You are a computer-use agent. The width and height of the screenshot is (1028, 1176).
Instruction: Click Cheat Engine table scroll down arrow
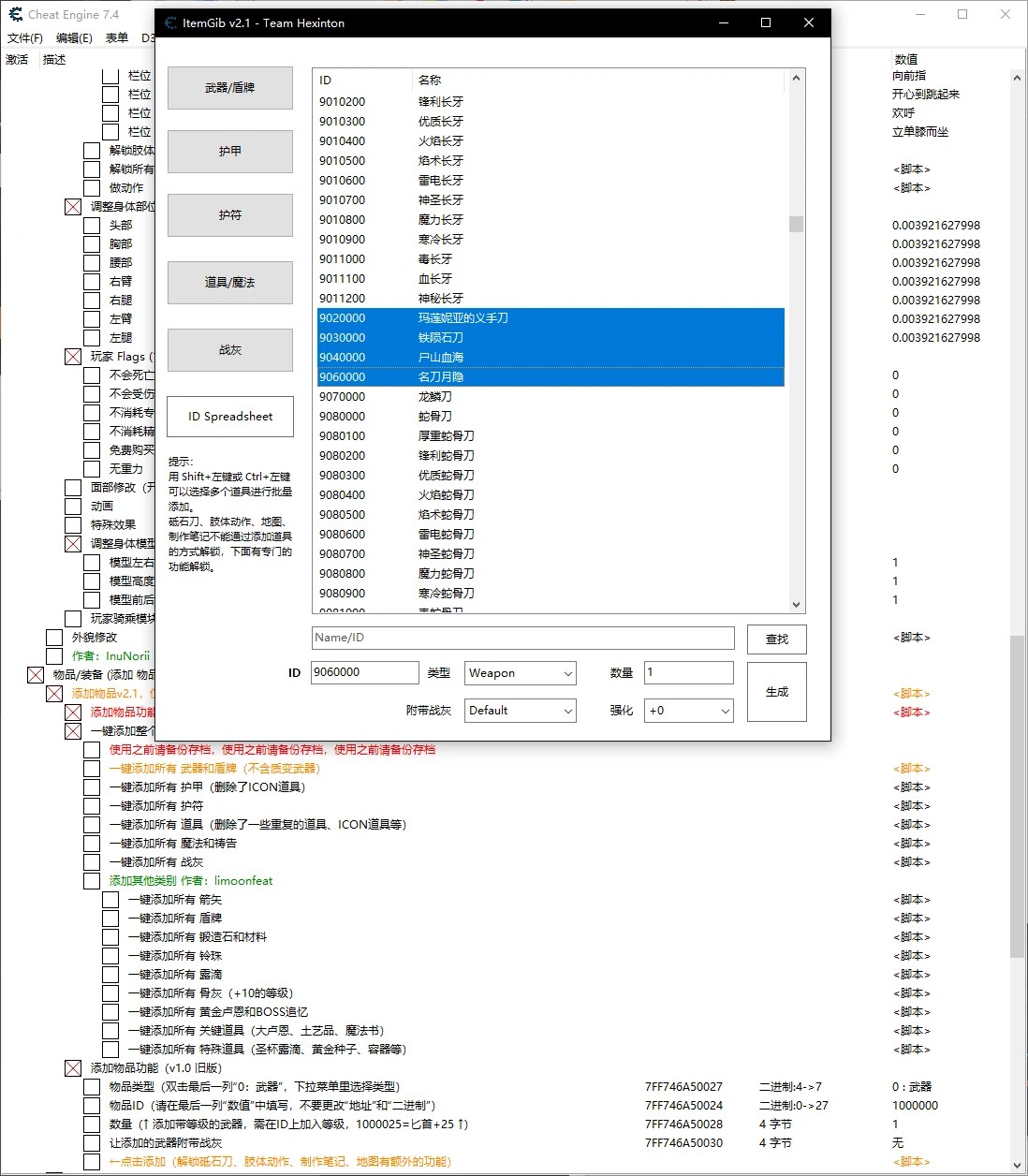pyautogui.click(x=1017, y=1166)
